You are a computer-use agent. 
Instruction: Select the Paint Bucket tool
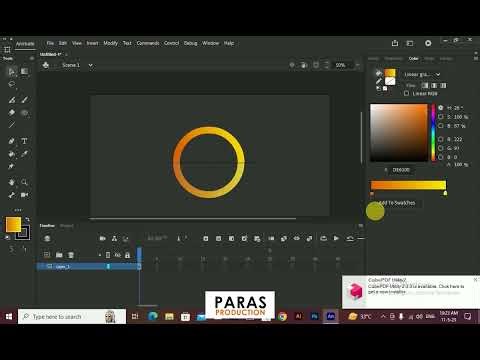point(12,154)
